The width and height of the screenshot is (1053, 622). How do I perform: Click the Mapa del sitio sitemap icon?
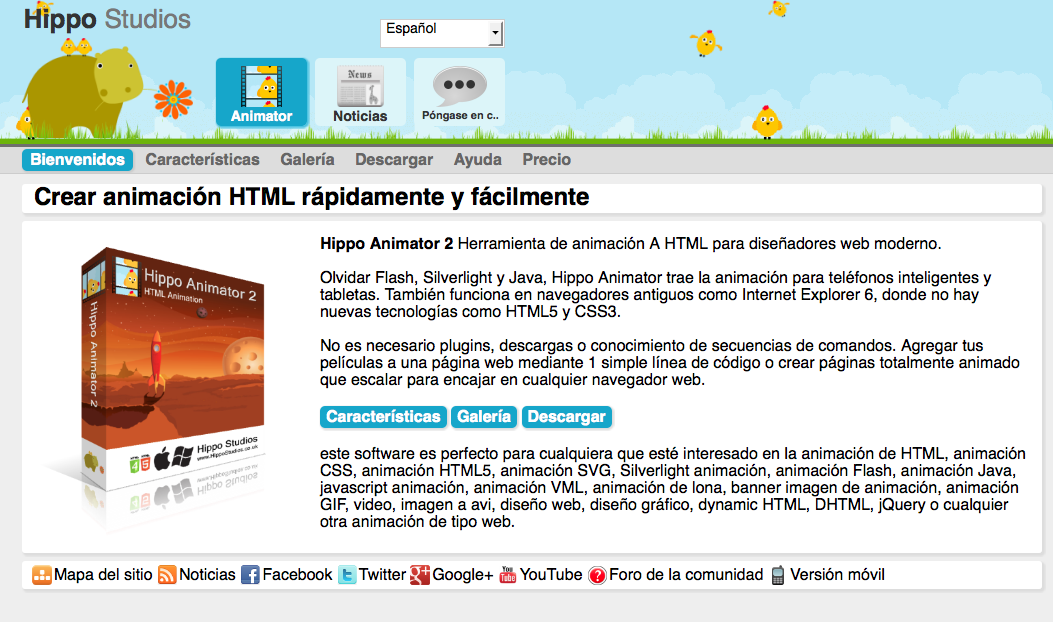pyautogui.click(x=42, y=575)
